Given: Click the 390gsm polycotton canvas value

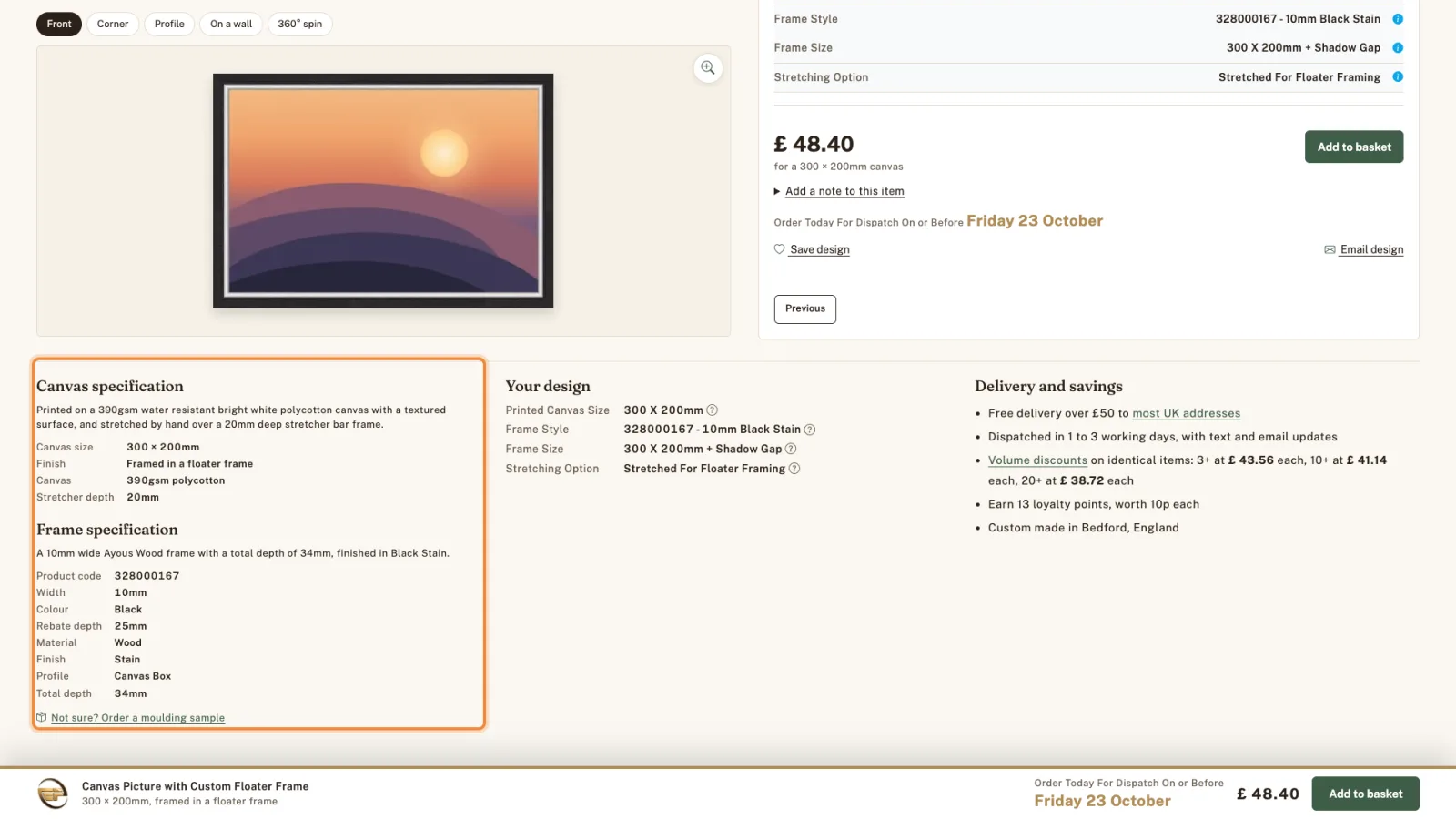Looking at the screenshot, I should 176,480.
